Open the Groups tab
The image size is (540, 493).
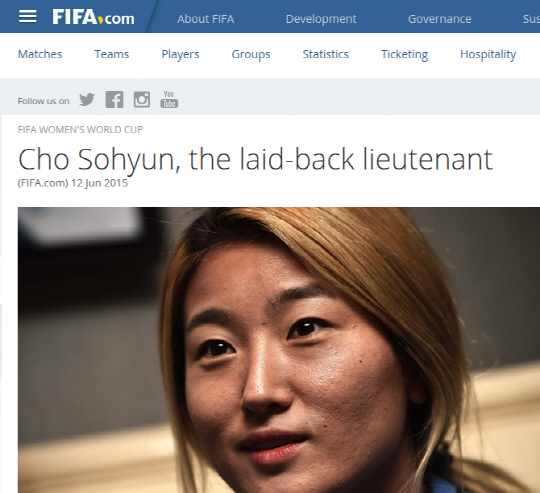point(251,54)
